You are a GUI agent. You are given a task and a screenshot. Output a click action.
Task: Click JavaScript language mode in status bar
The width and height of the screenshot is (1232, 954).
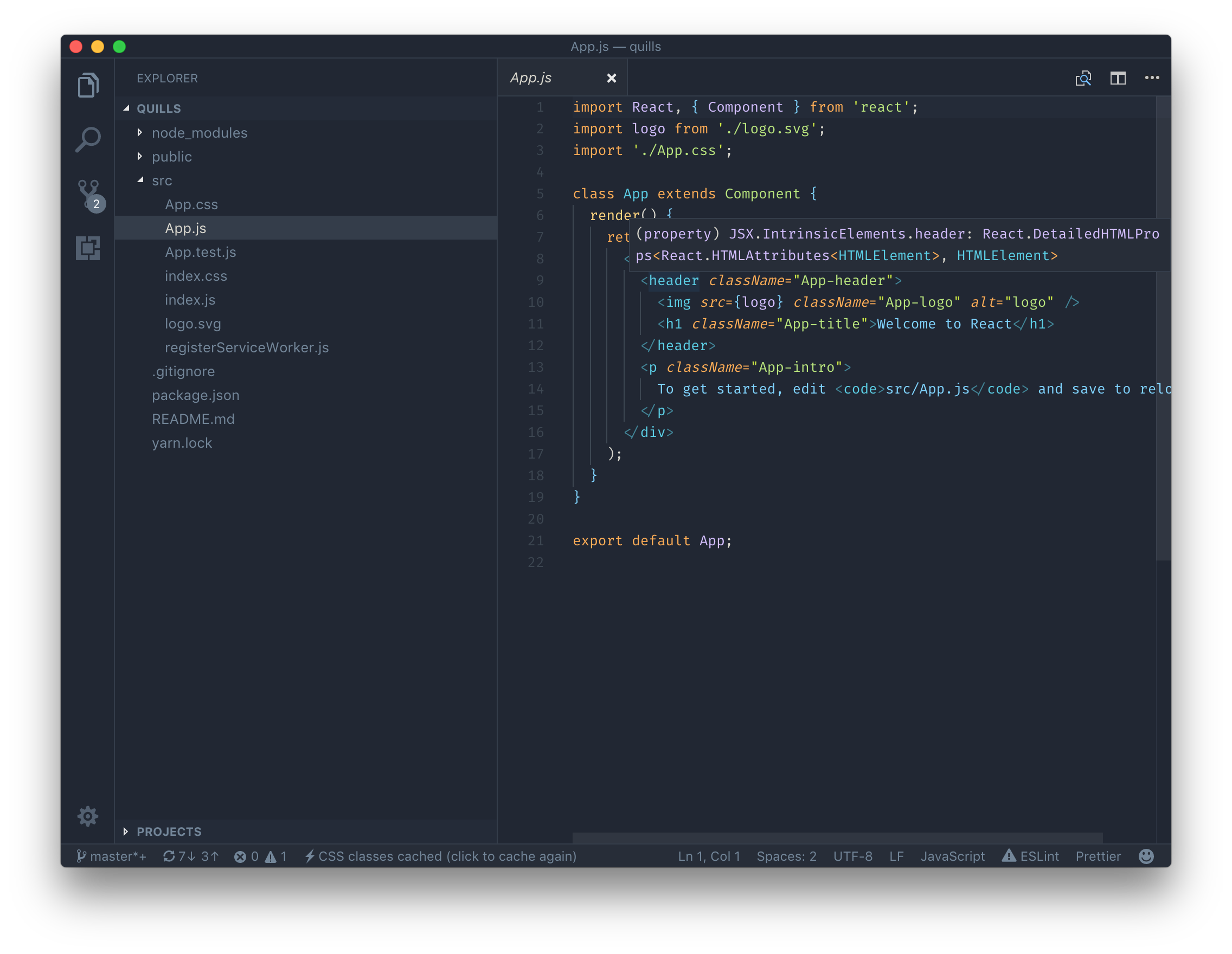click(x=952, y=856)
